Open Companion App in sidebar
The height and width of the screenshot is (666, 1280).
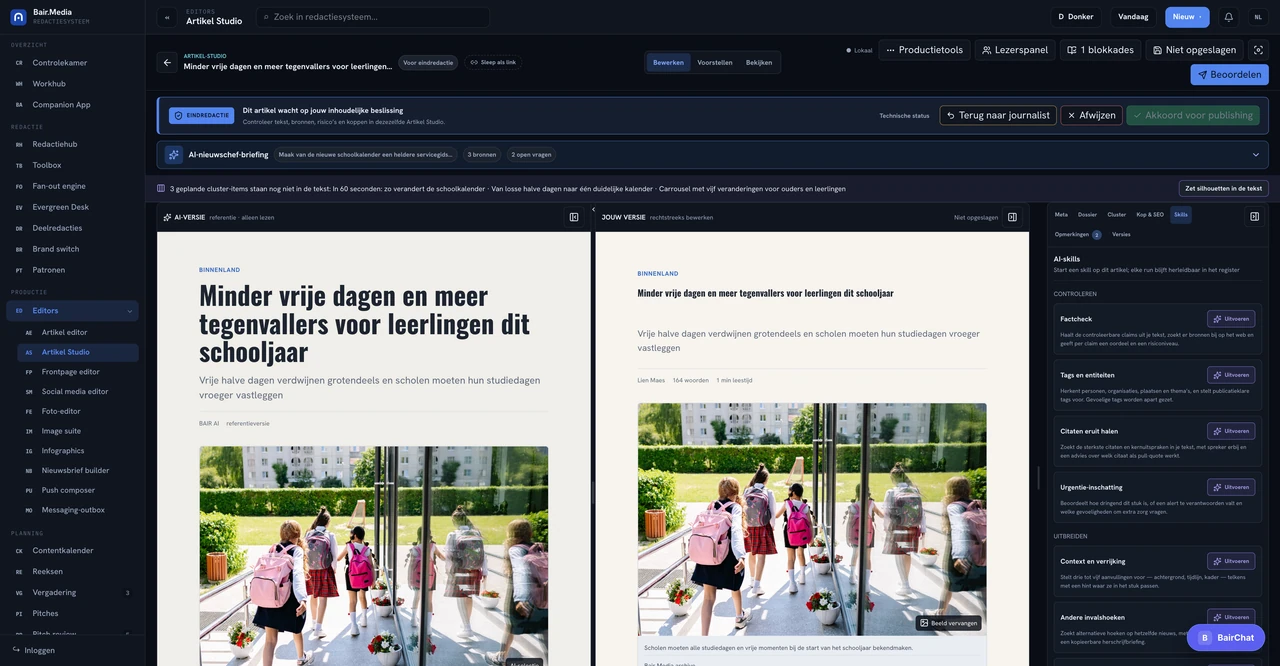pos(72,104)
